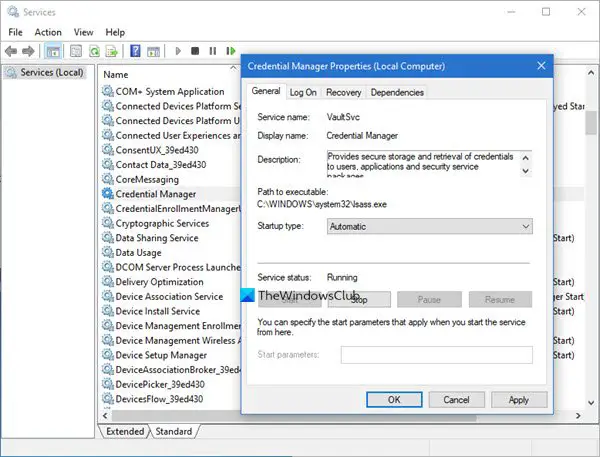Click the horizontal scrollbar right arrow

(578, 416)
